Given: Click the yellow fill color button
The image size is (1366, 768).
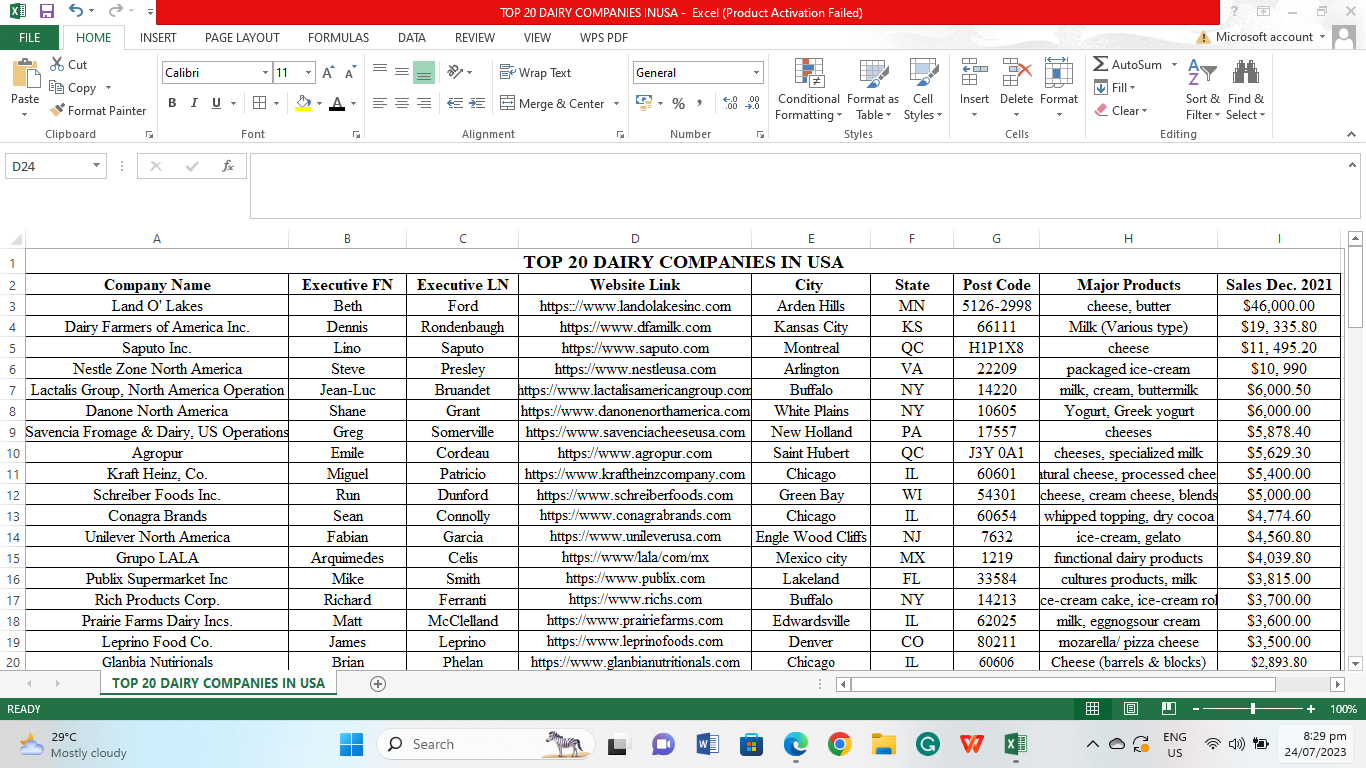Looking at the screenshot, I should [304, 103].
